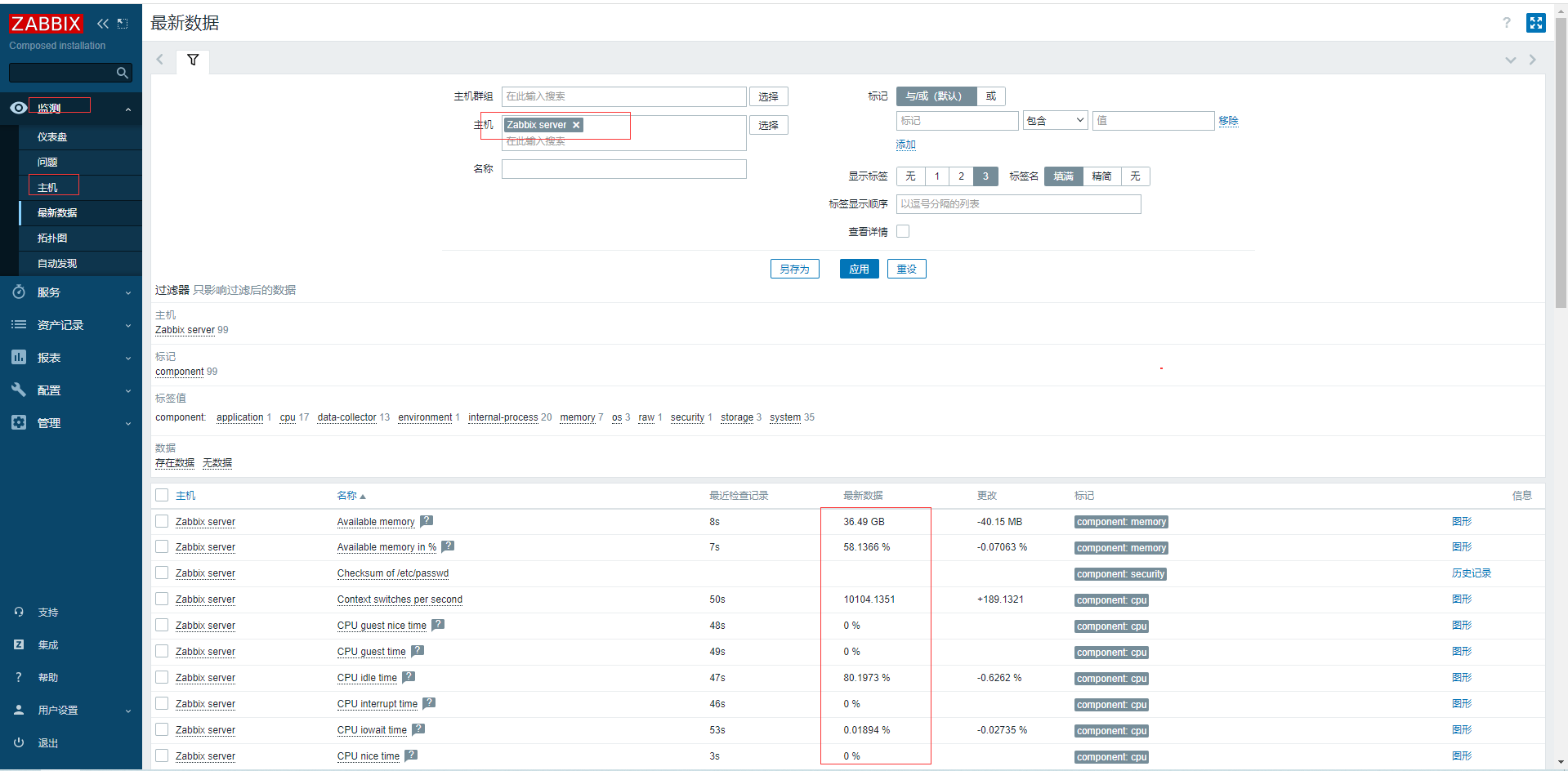Screen dimensions: 1568x771
Task: Open the 包含 tag operator dropdown
Action: [x=1055, y=121]
